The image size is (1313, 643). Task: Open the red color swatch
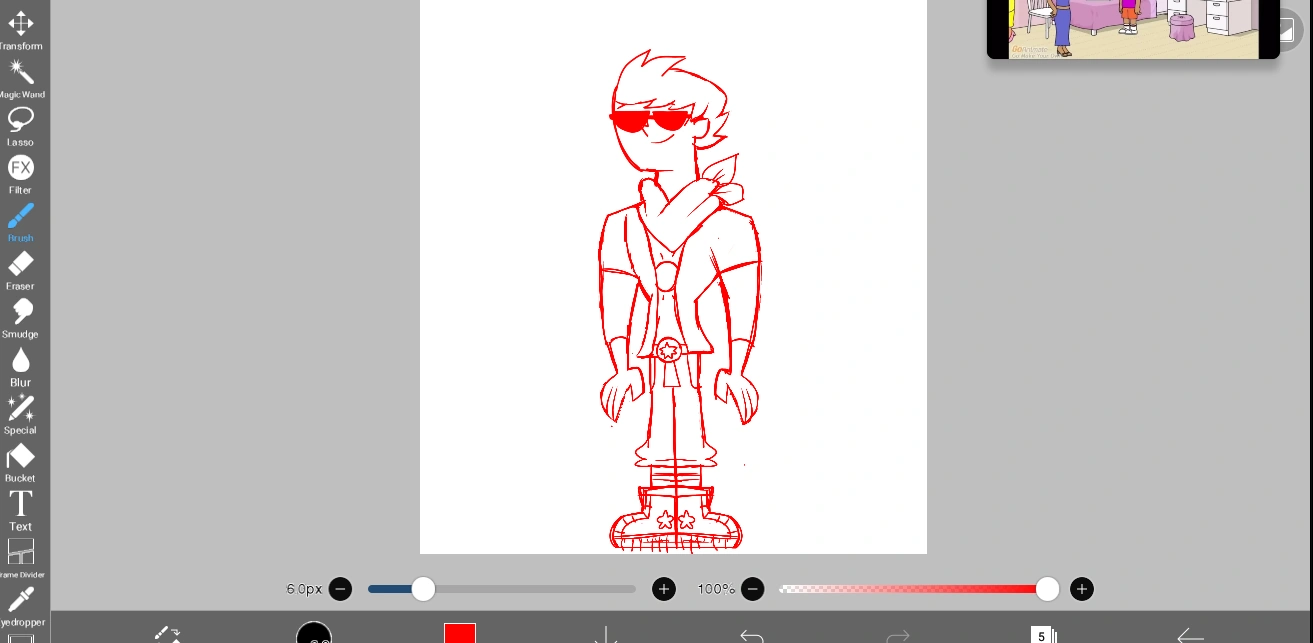[460, 634]
